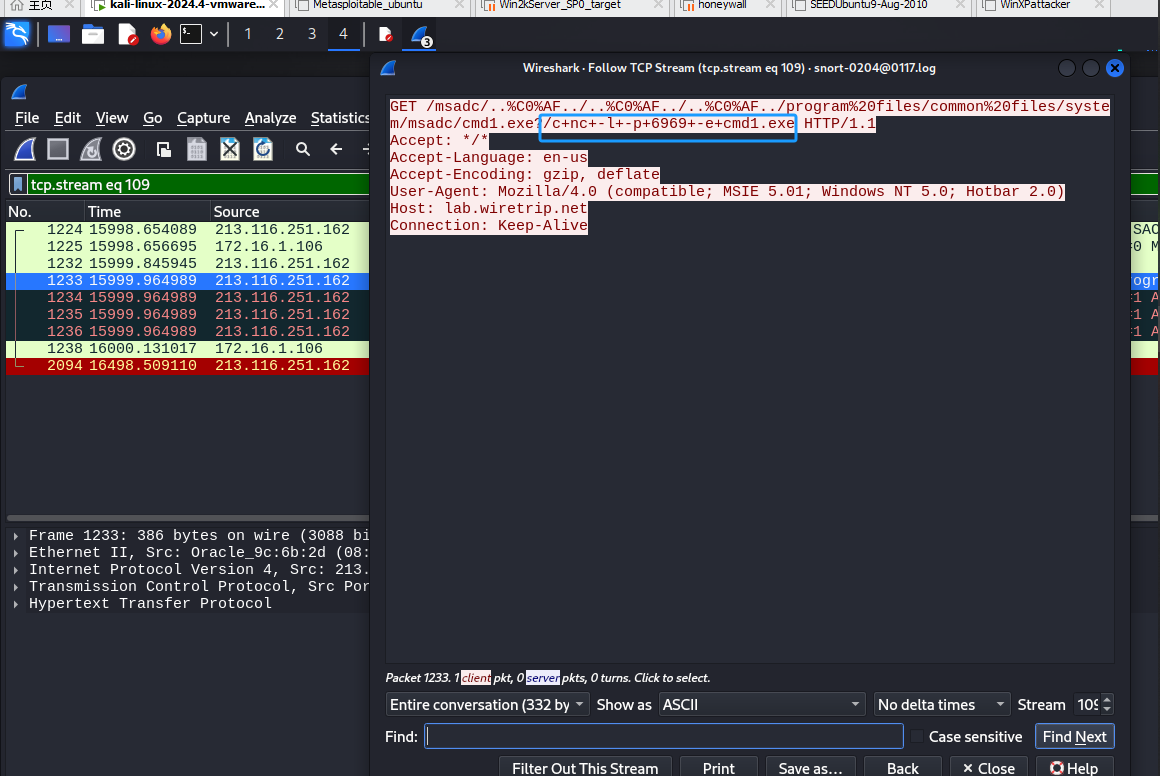Screen dimensions: 1160x776
Task: Select the document task in panel
Action: tap(385, 34)
